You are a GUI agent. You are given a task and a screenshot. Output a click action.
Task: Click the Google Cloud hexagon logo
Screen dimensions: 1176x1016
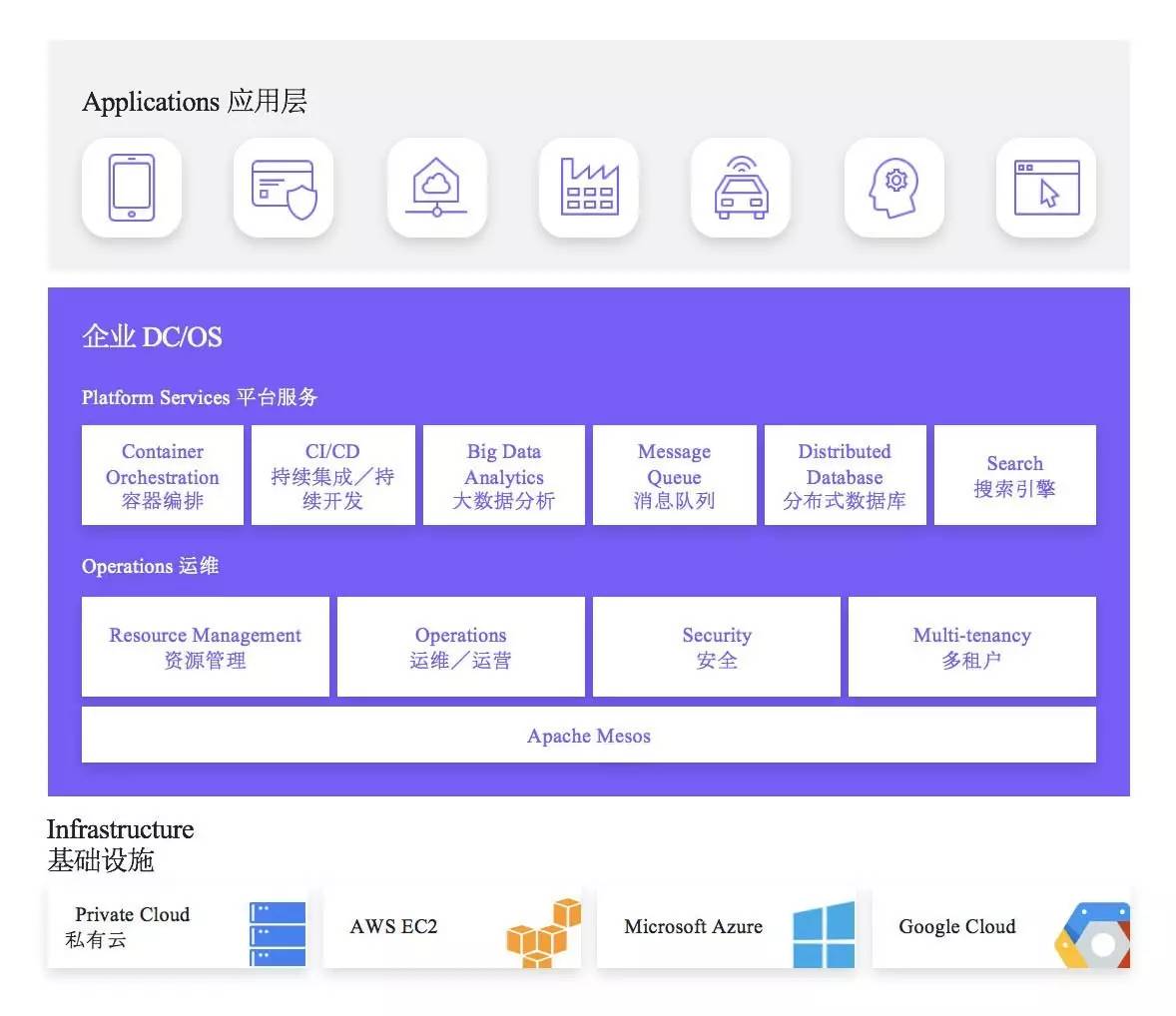point(1094,935)
